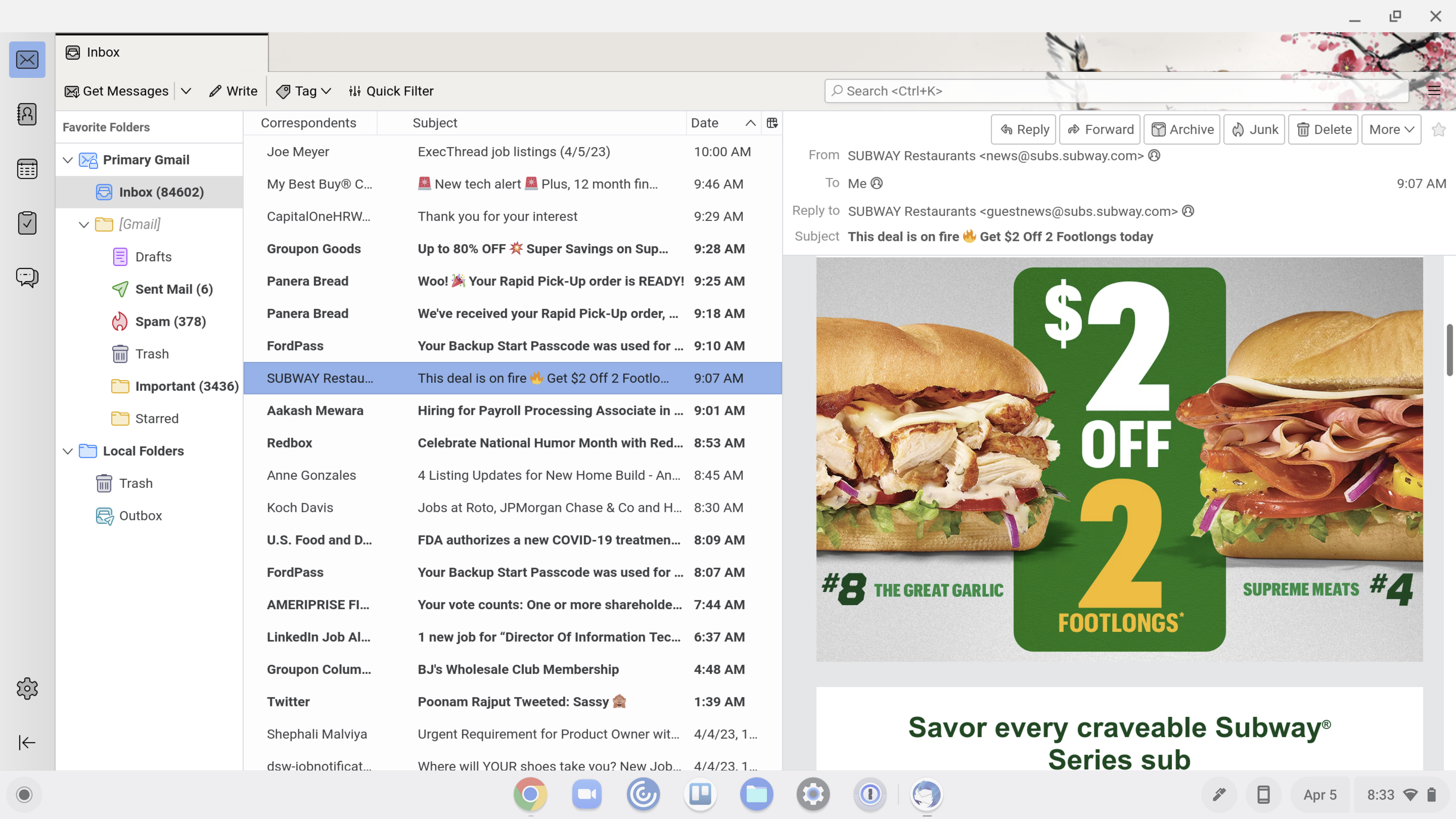Open the Chat space
Image resolution: width=1456 pixels, height=819 pixels.
(x=27, y=277)
